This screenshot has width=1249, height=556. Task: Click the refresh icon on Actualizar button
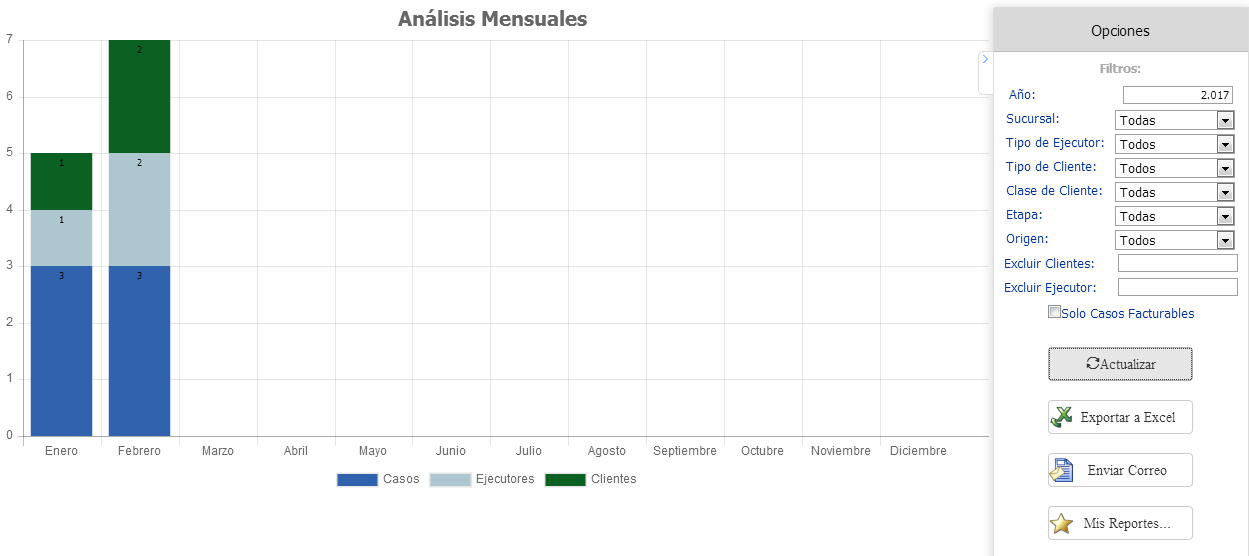[x=1093, y=364]
